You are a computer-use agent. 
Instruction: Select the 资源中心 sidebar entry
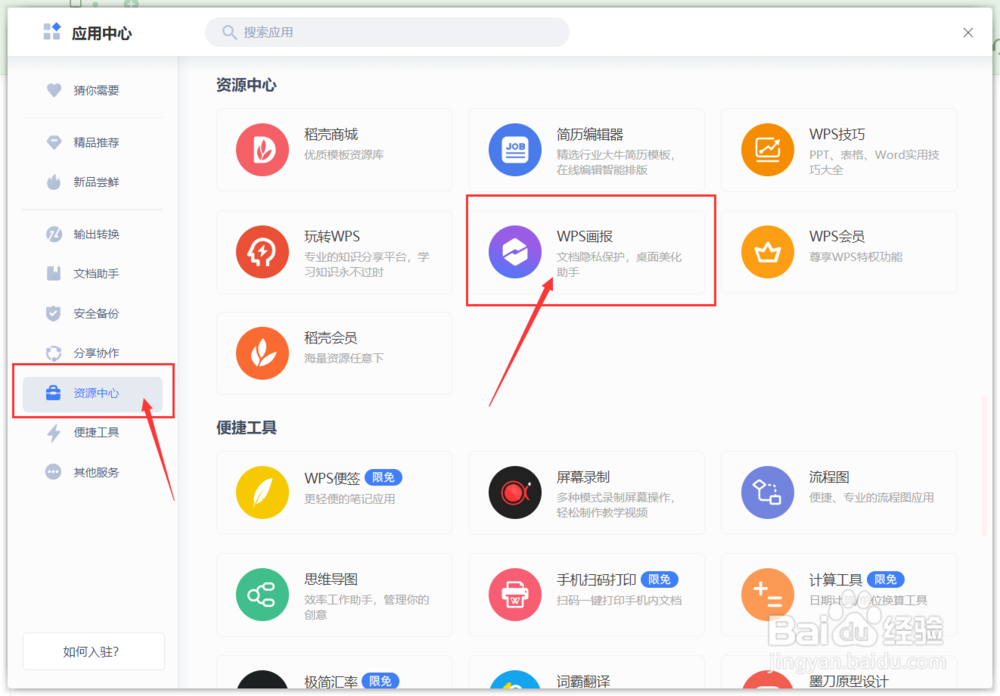(93, 393)
